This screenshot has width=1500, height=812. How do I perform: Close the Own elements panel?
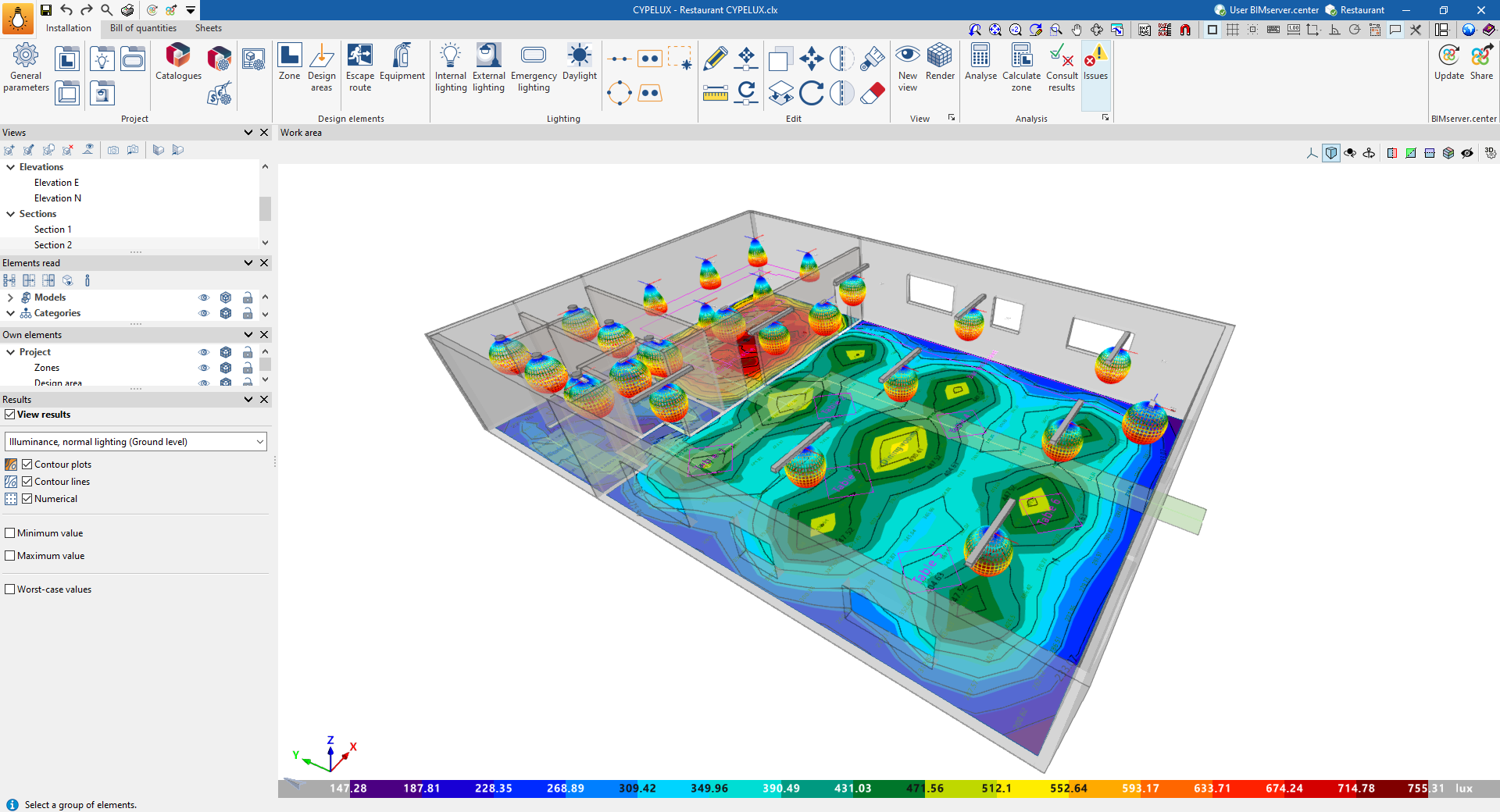(x=264, y=335)
